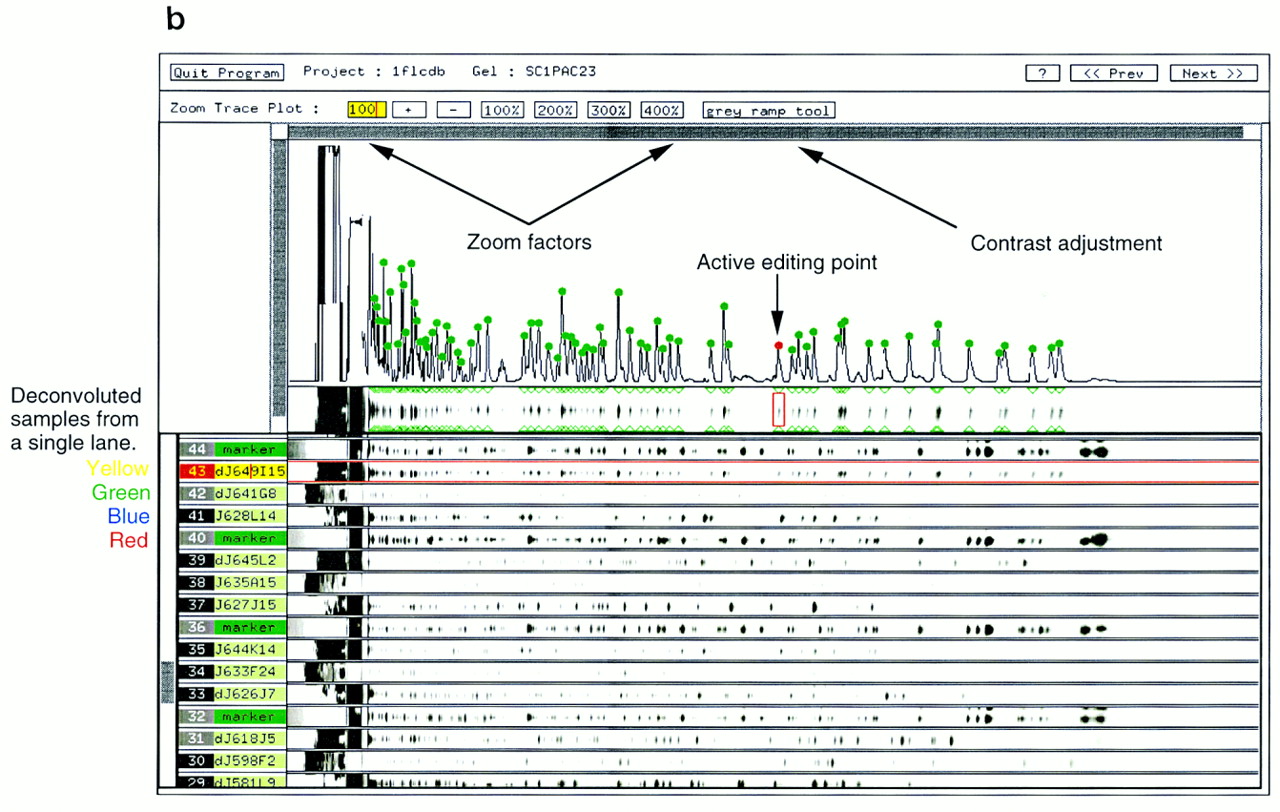Click the red band selection box
Image resolution: width=1280 pixels, height=812 pixels.
pos(779,410)
